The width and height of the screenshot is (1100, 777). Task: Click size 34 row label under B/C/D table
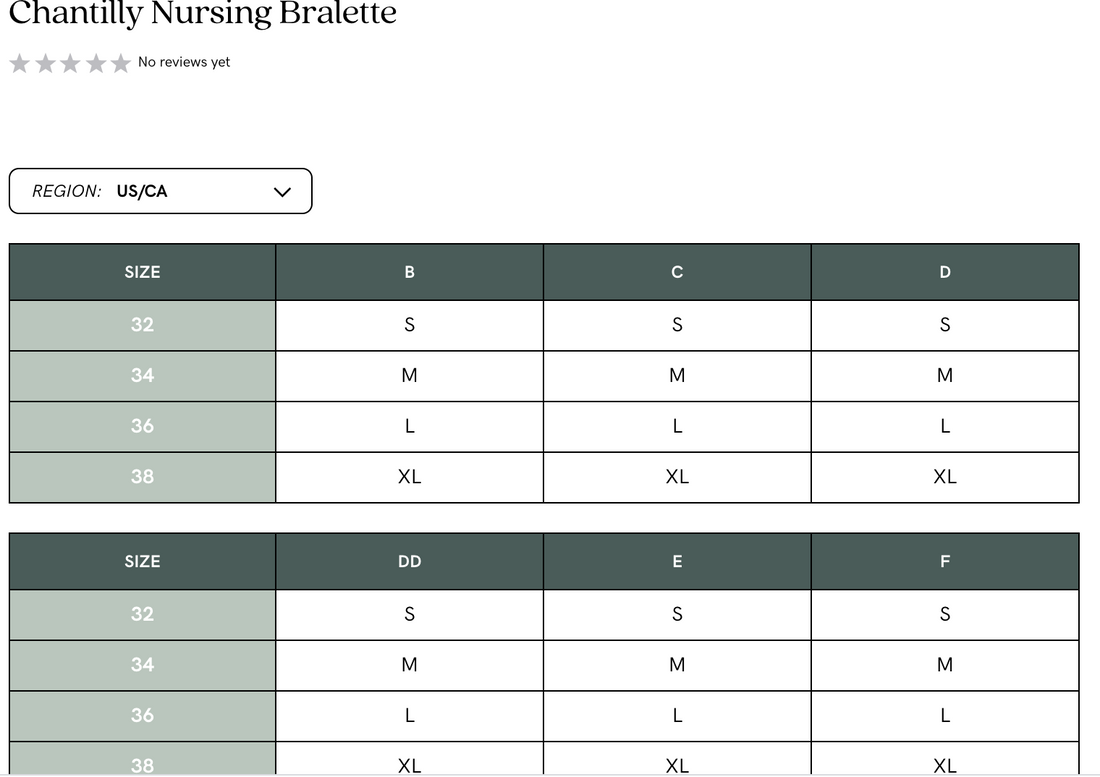coord(142,375)
